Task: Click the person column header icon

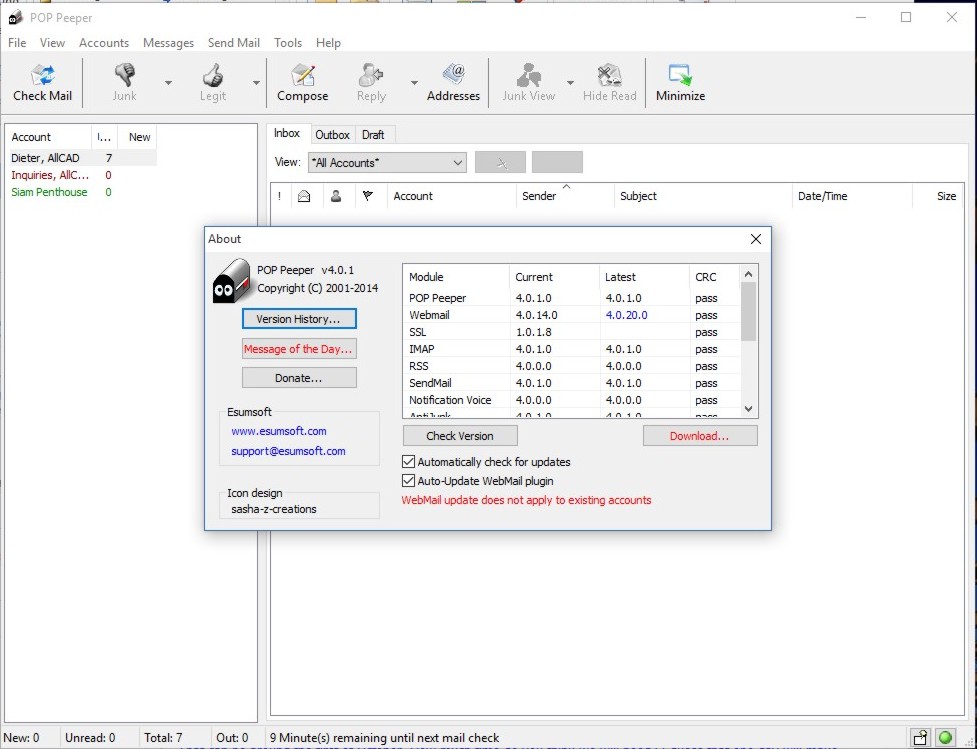Action: pos(336,196)
